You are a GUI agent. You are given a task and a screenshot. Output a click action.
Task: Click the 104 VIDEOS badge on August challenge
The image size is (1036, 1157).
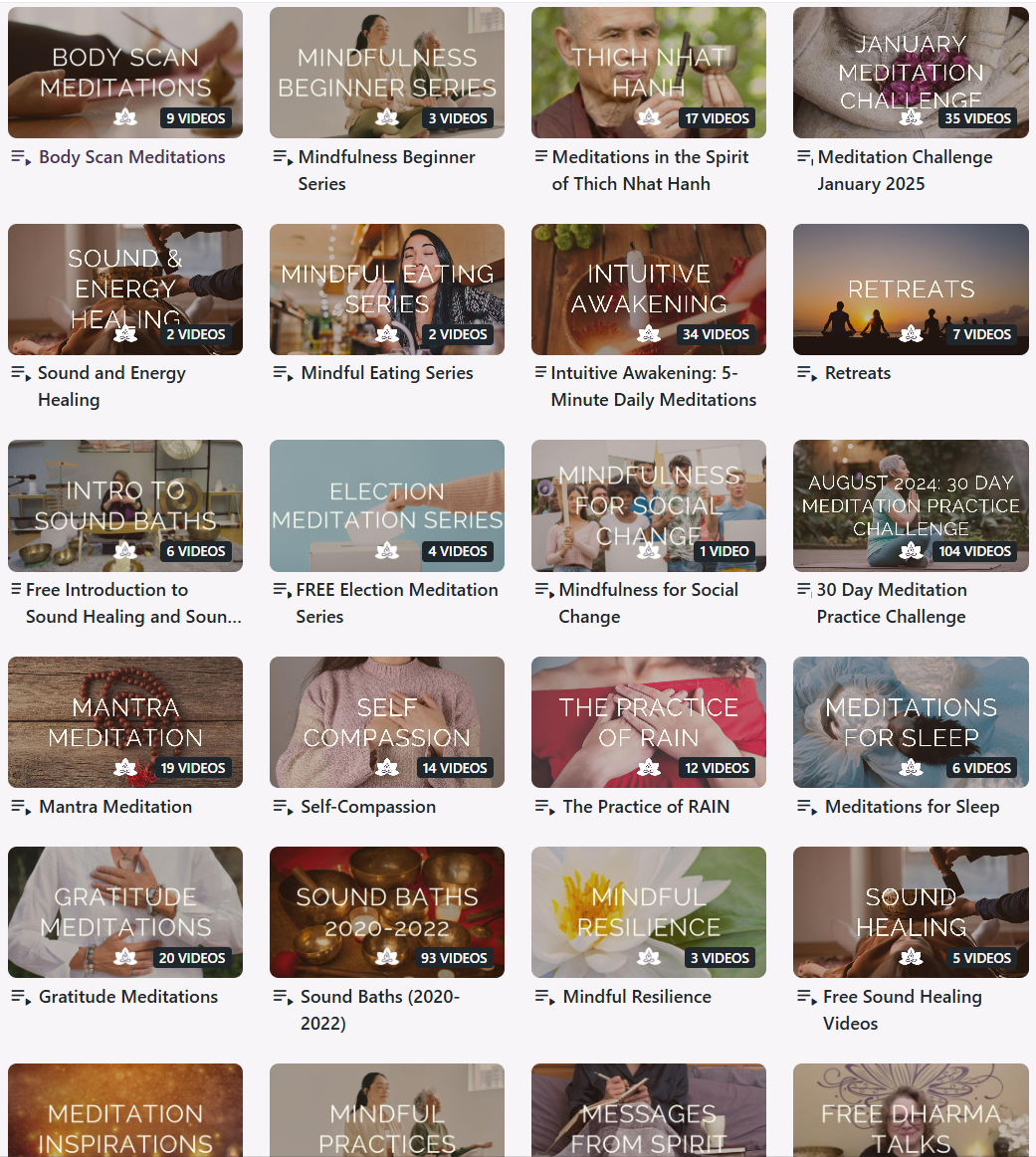(x=974, y=551)
